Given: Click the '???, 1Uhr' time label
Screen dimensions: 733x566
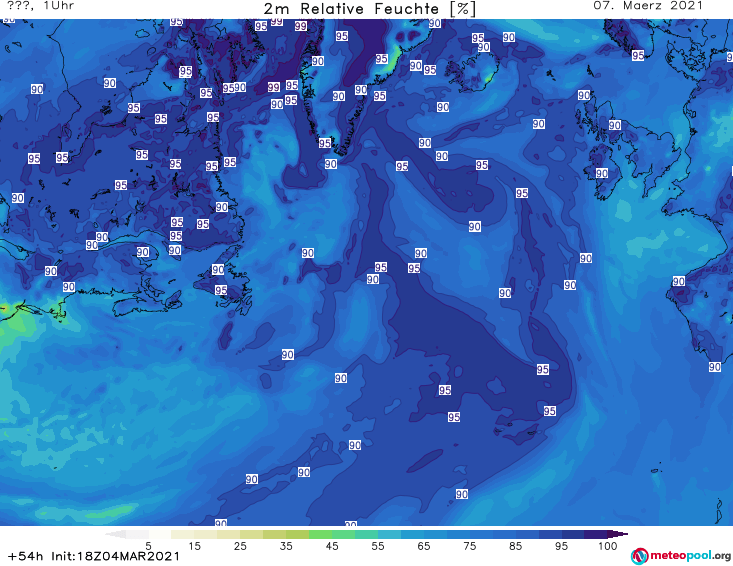Looking at the screenshot, I should pyautogui.click(x=41, y=6).
